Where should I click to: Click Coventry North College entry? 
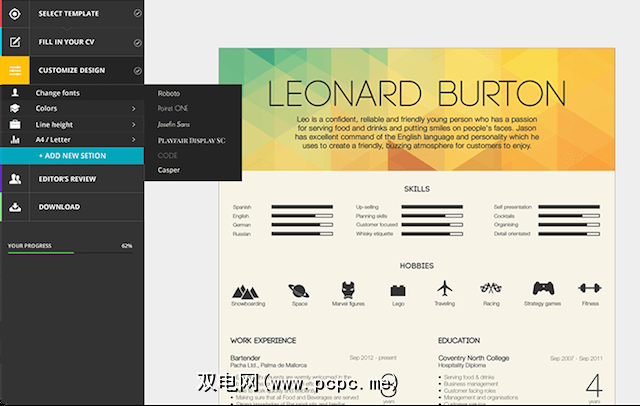pyautogui.click(x=473, y=358)
